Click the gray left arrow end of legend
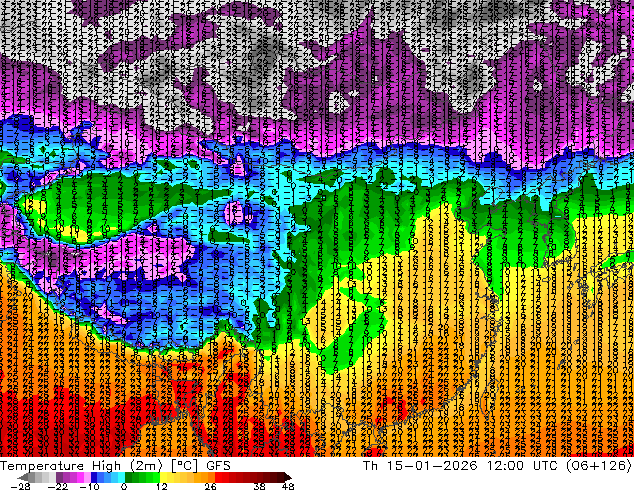Screen dimensions: 634x490 (x=22, y=477)
